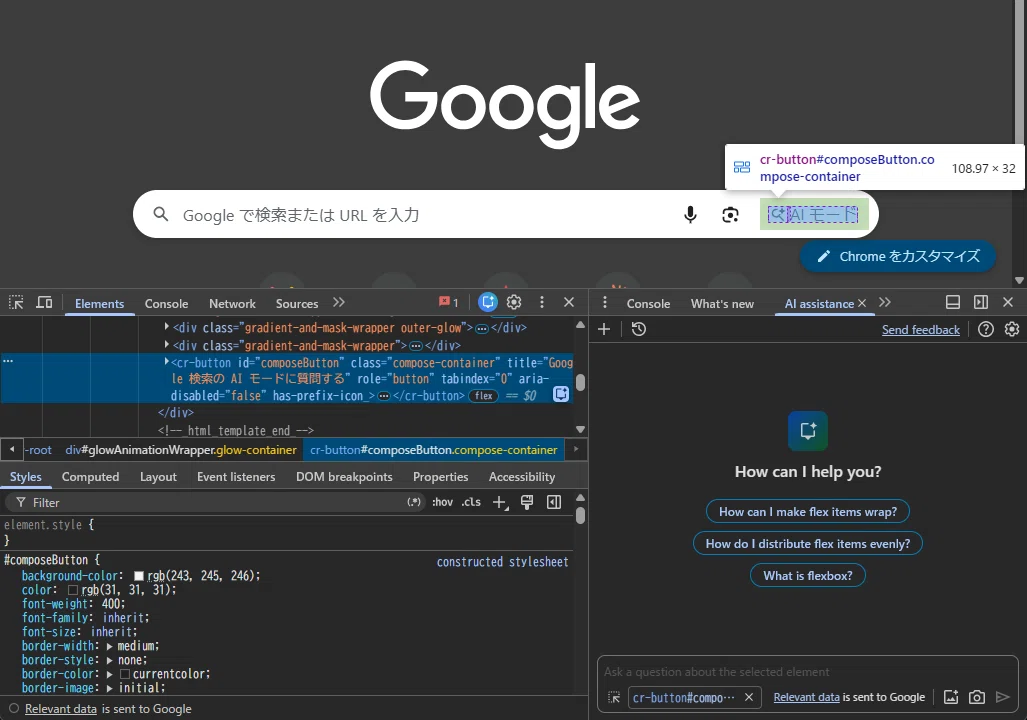The image size is (1027, 720).
Task: Open the Accessibility pane tab
Action: click(521, 477)
